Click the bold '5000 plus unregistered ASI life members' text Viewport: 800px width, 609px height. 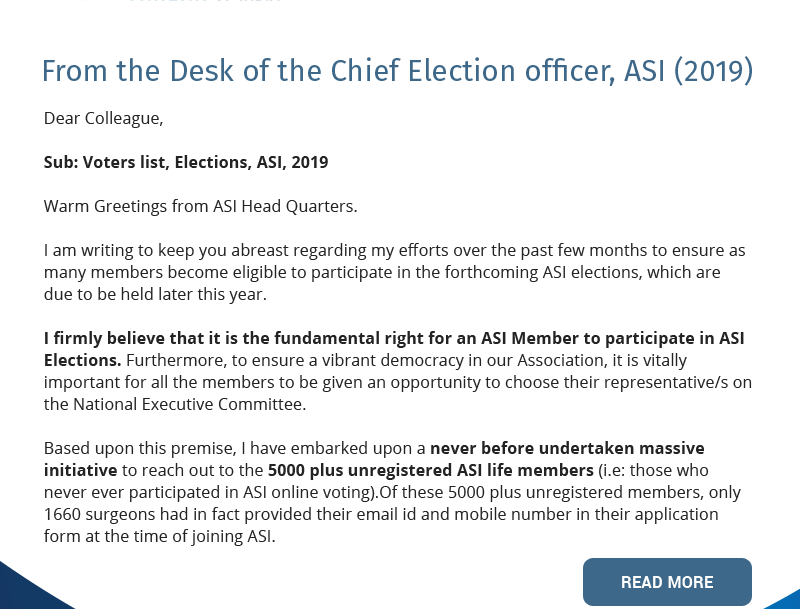[x=431, y=470]
